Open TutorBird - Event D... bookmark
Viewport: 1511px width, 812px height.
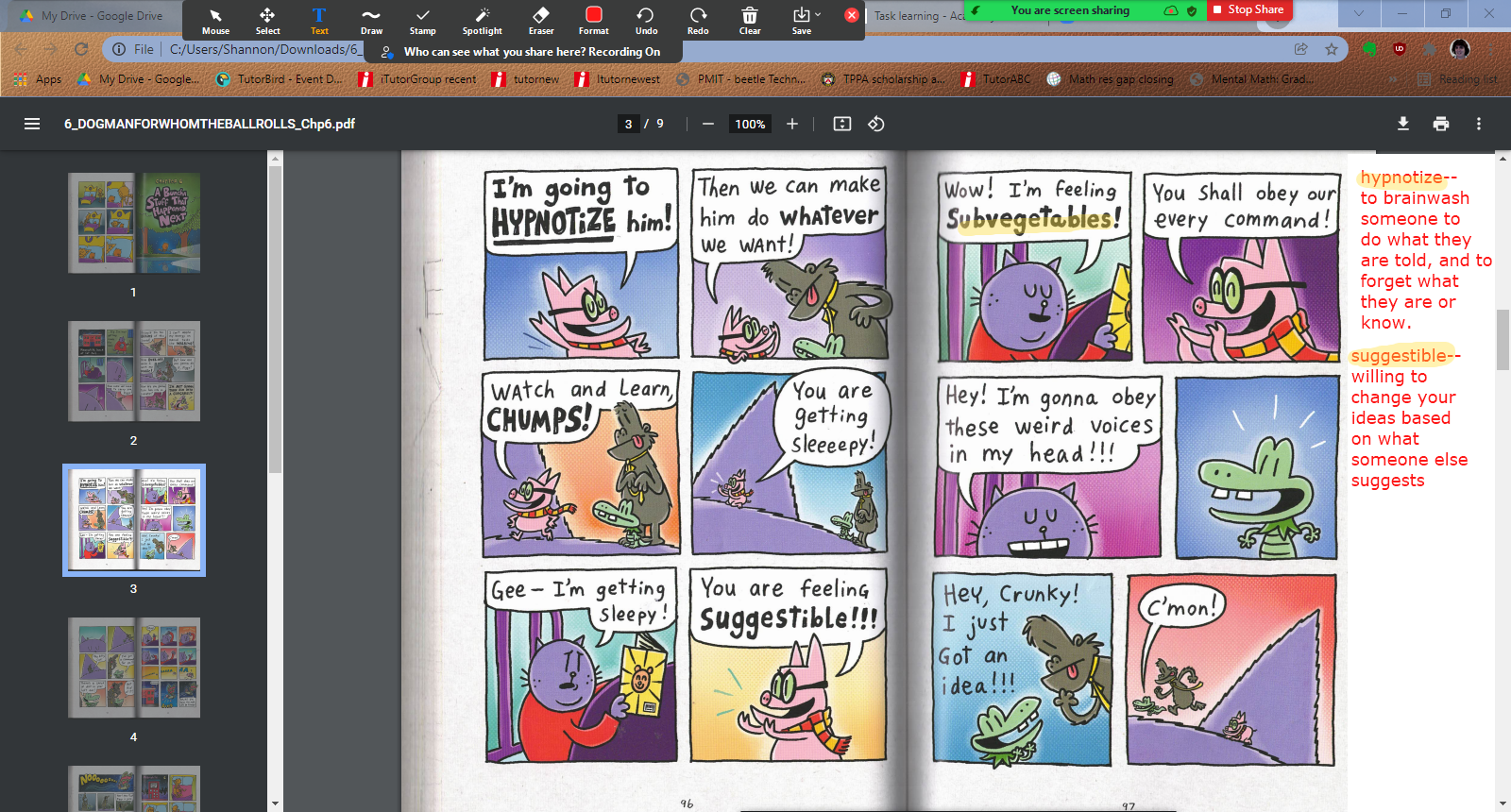coord(280,79)
